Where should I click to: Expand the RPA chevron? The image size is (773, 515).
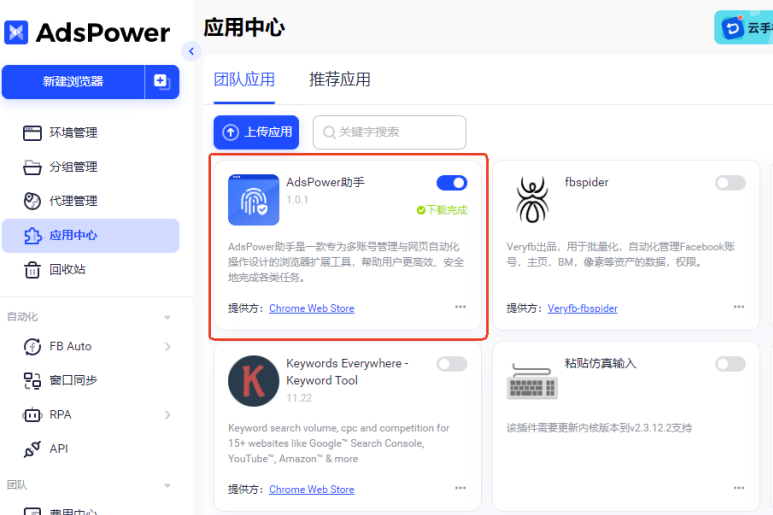[x=168, y=415]
